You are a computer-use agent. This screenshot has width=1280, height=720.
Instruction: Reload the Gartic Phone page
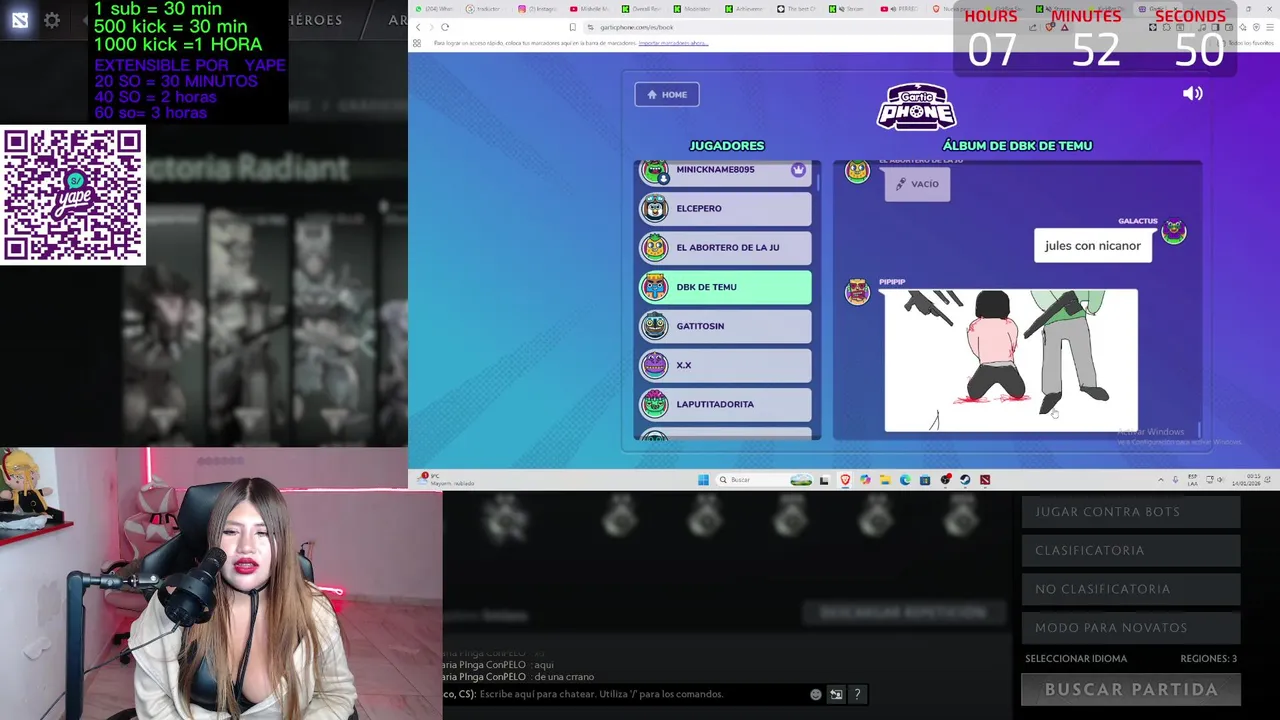point(445,27)
